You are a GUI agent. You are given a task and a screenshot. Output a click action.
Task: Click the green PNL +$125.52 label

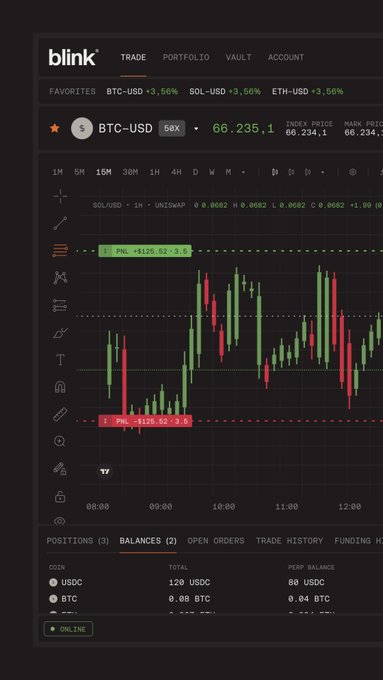(145, 251)
